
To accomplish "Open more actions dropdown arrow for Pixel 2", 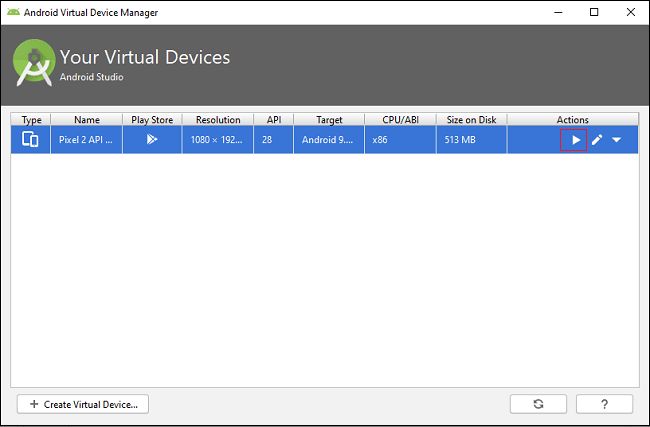I will pyautogui.click(x=616, y=140).
